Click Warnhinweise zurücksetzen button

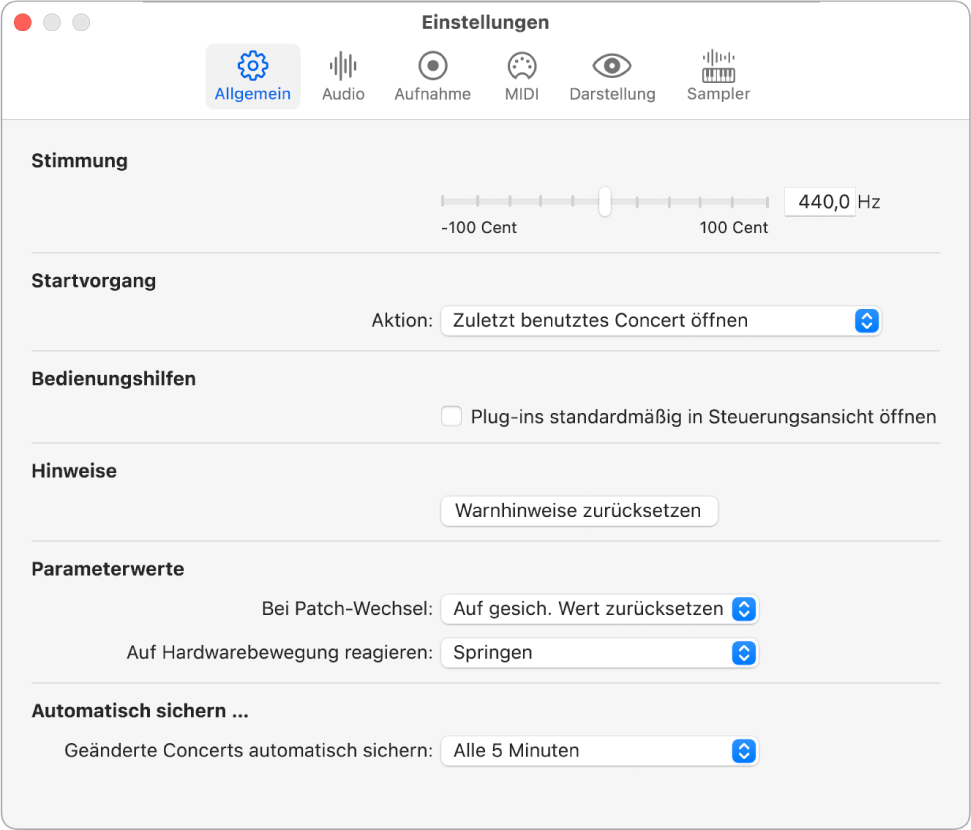(x=579, y=511)
